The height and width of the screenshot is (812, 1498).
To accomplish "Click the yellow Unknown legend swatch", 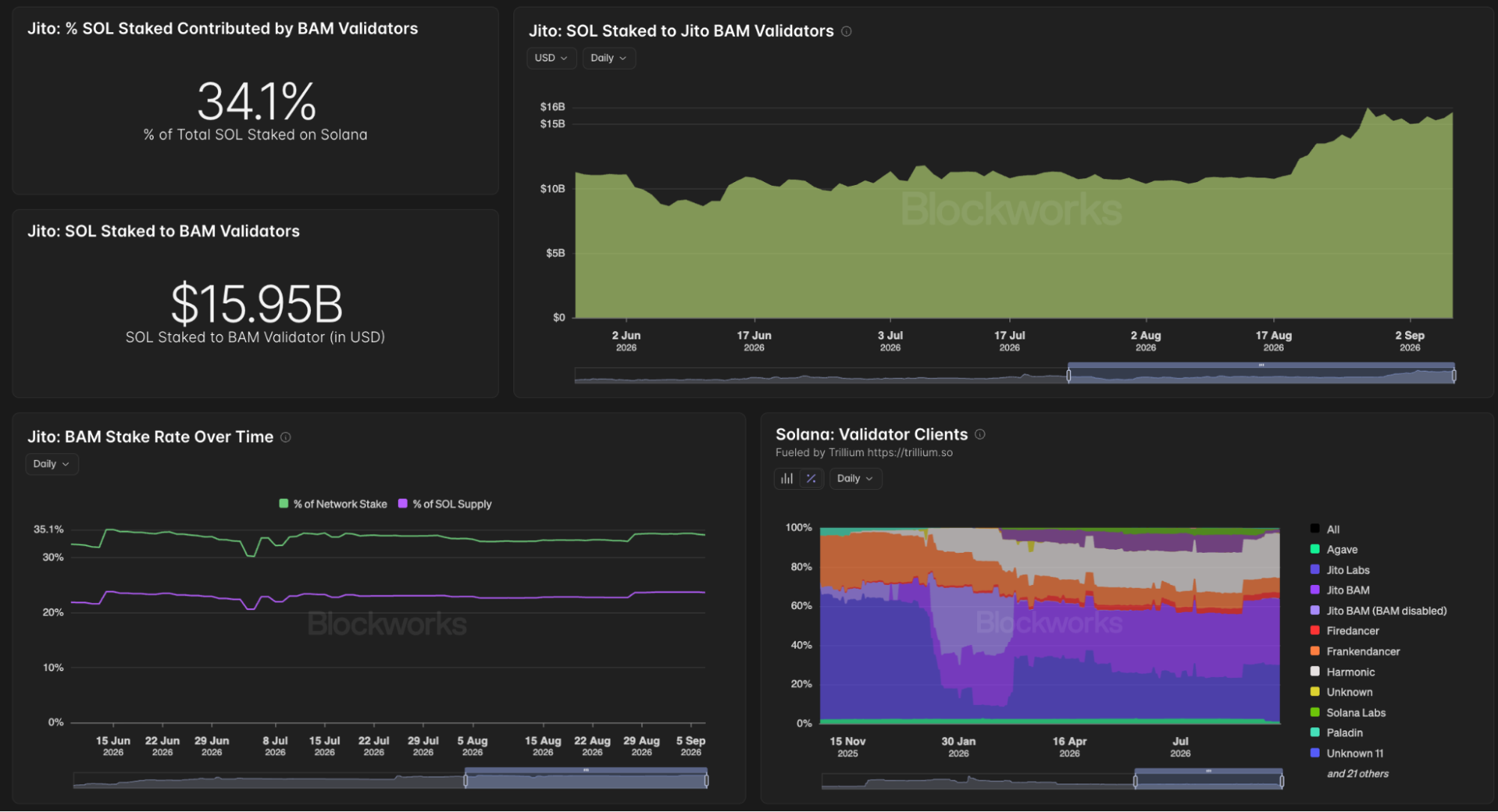I will click(1314, 692).
